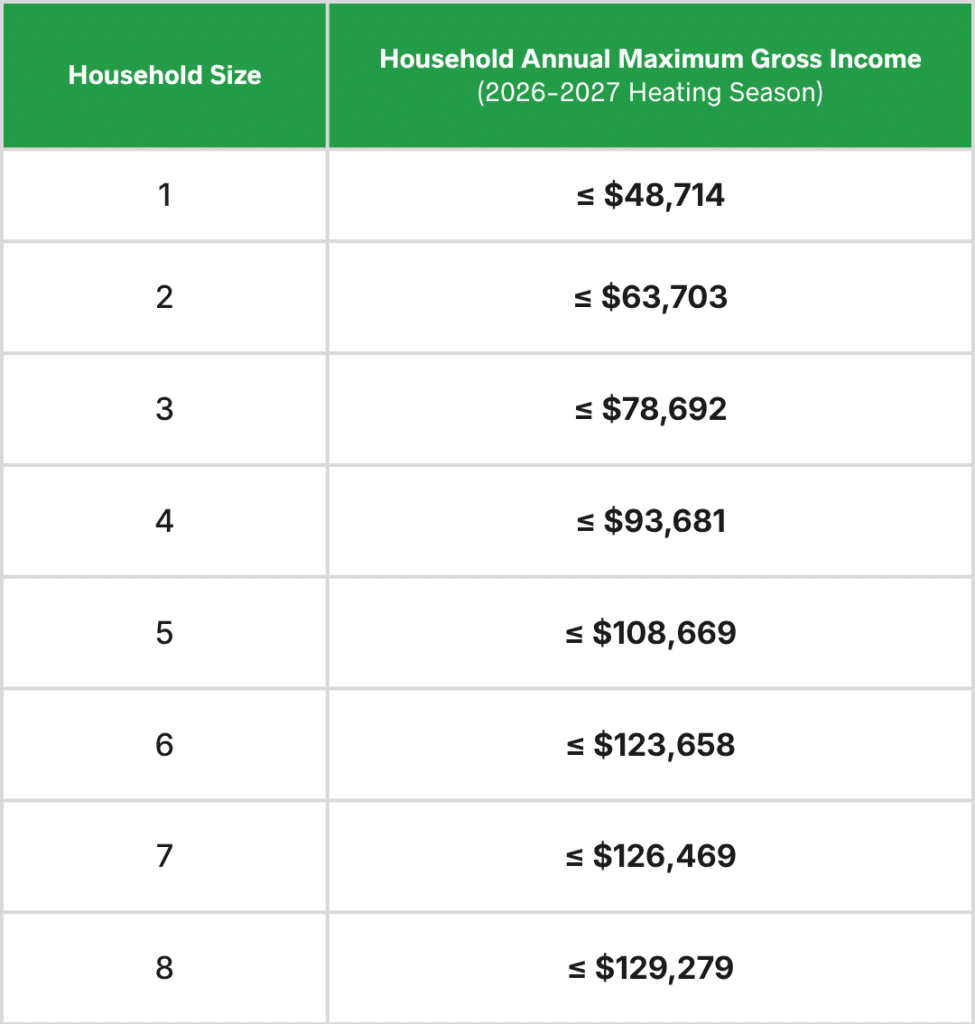
Task: Select household size 4 cell
Action: (165, 521)
